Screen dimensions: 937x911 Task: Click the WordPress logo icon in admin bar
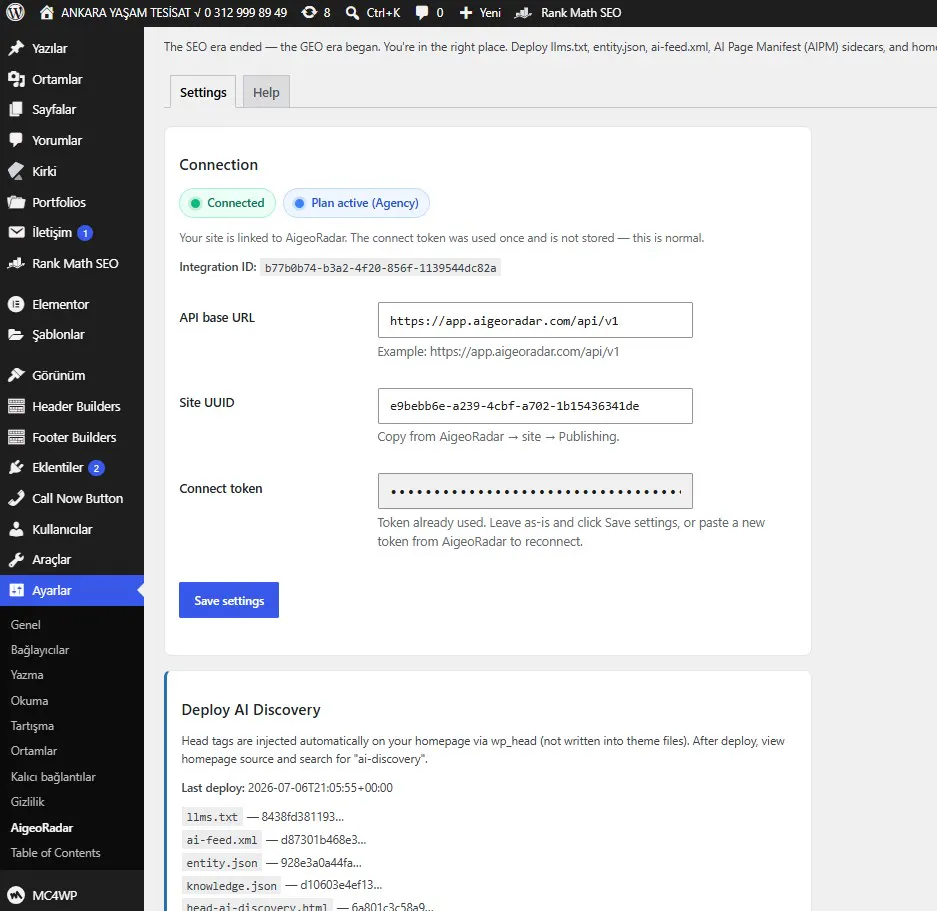16,13
